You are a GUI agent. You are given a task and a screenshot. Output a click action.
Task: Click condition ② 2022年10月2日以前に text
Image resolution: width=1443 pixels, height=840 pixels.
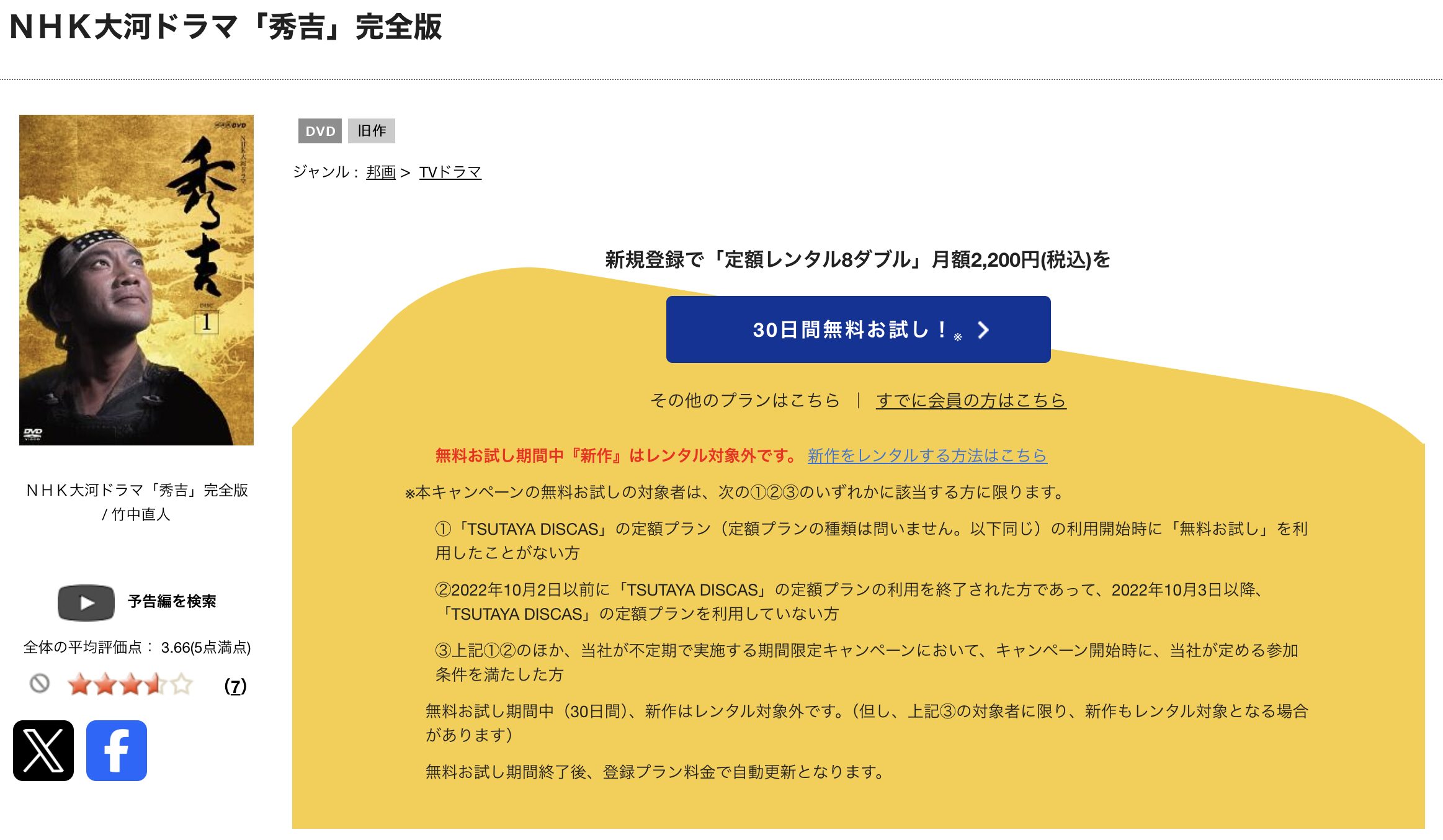(x=850, y=602)
